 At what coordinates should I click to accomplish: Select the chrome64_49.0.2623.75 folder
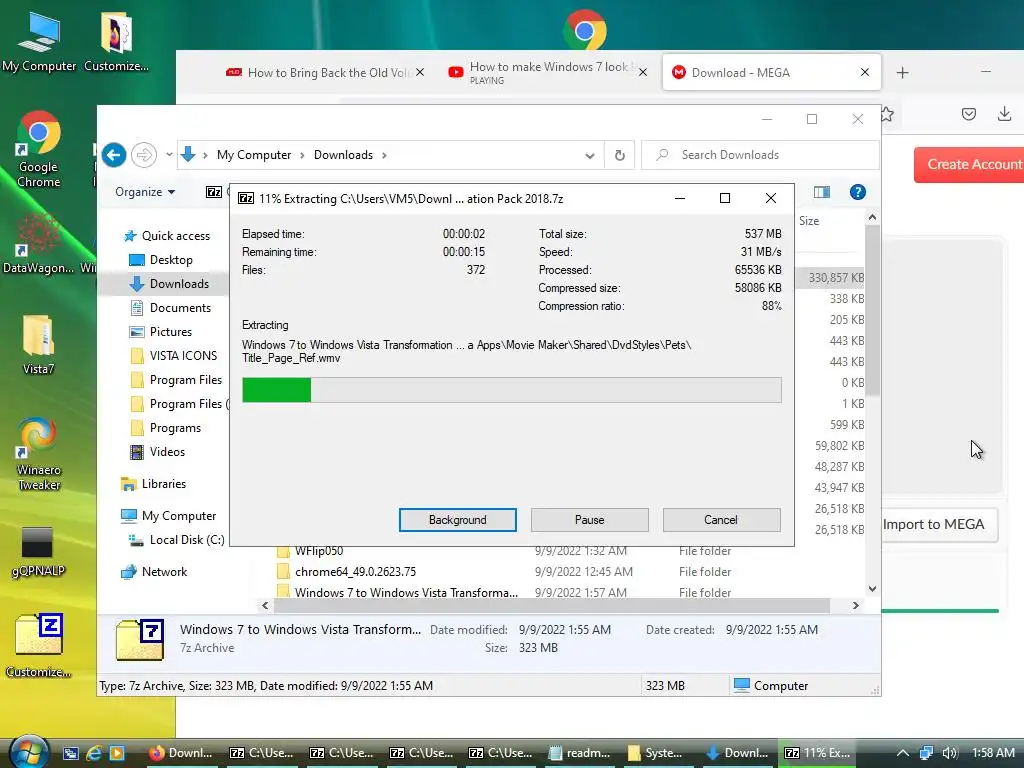355,571
